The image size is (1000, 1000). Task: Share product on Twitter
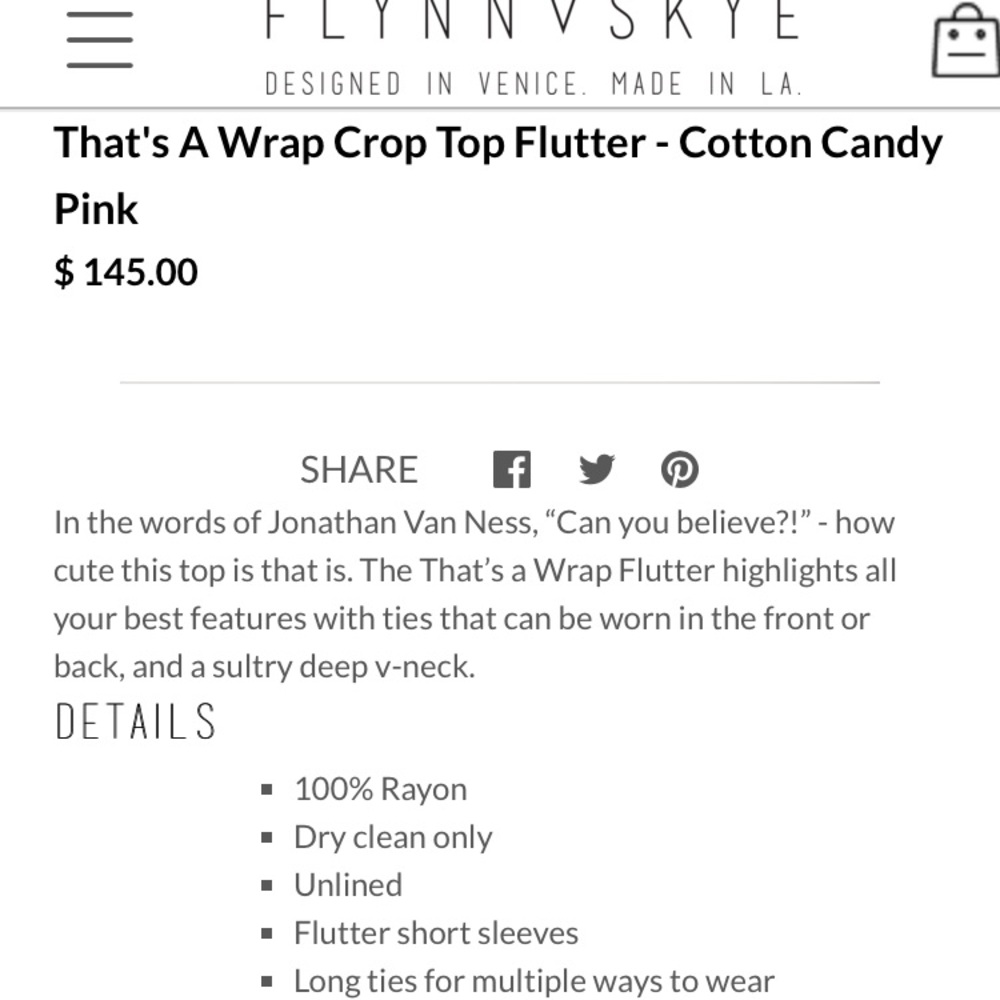[596, 469]
